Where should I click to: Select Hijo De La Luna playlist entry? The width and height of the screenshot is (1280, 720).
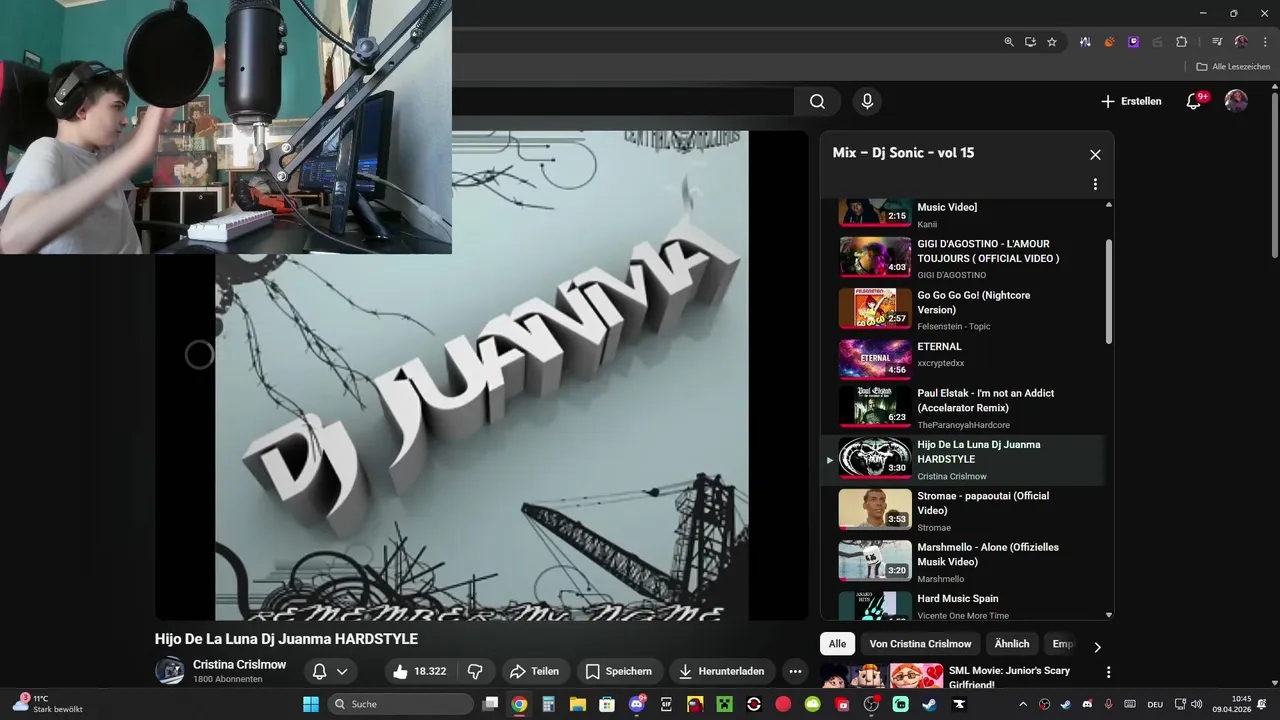tap(962, 460)
